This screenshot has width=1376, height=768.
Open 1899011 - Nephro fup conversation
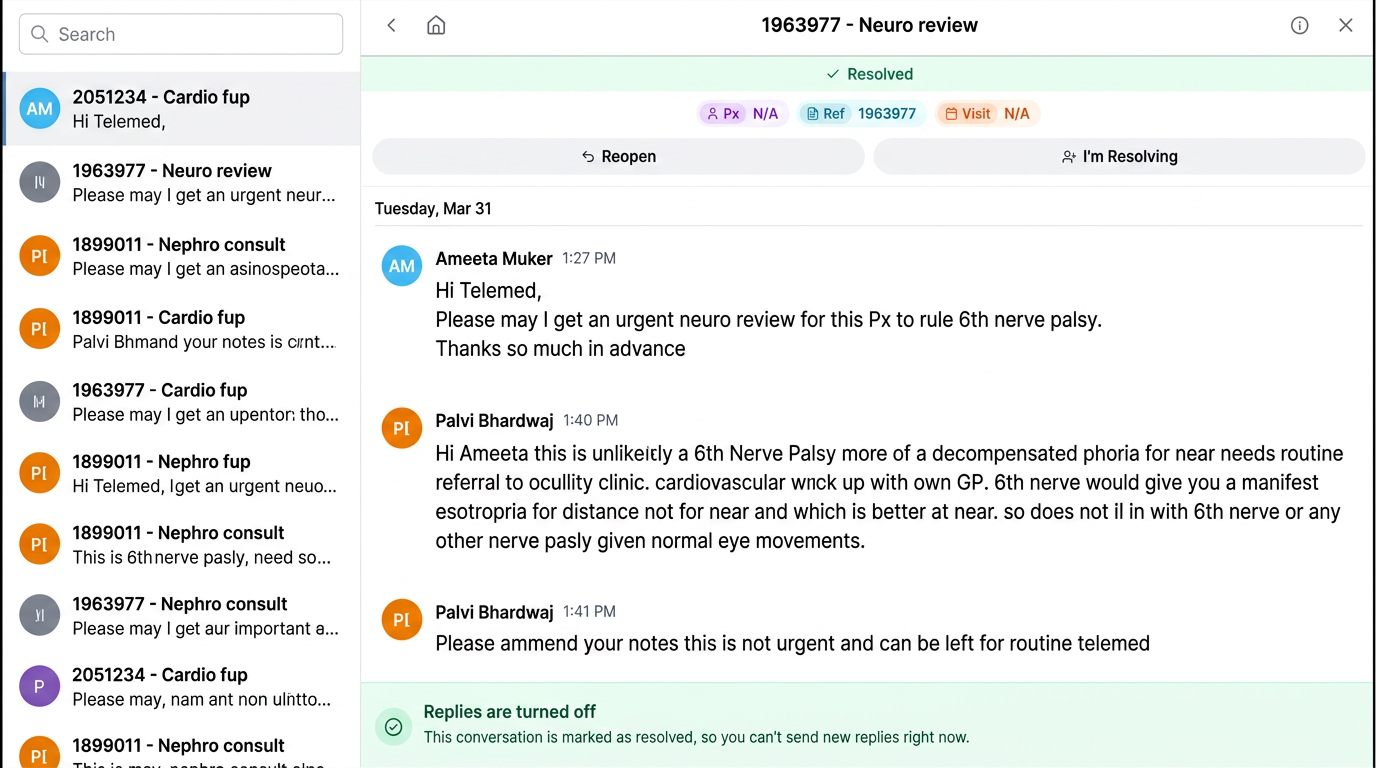(x=181, y=473)
